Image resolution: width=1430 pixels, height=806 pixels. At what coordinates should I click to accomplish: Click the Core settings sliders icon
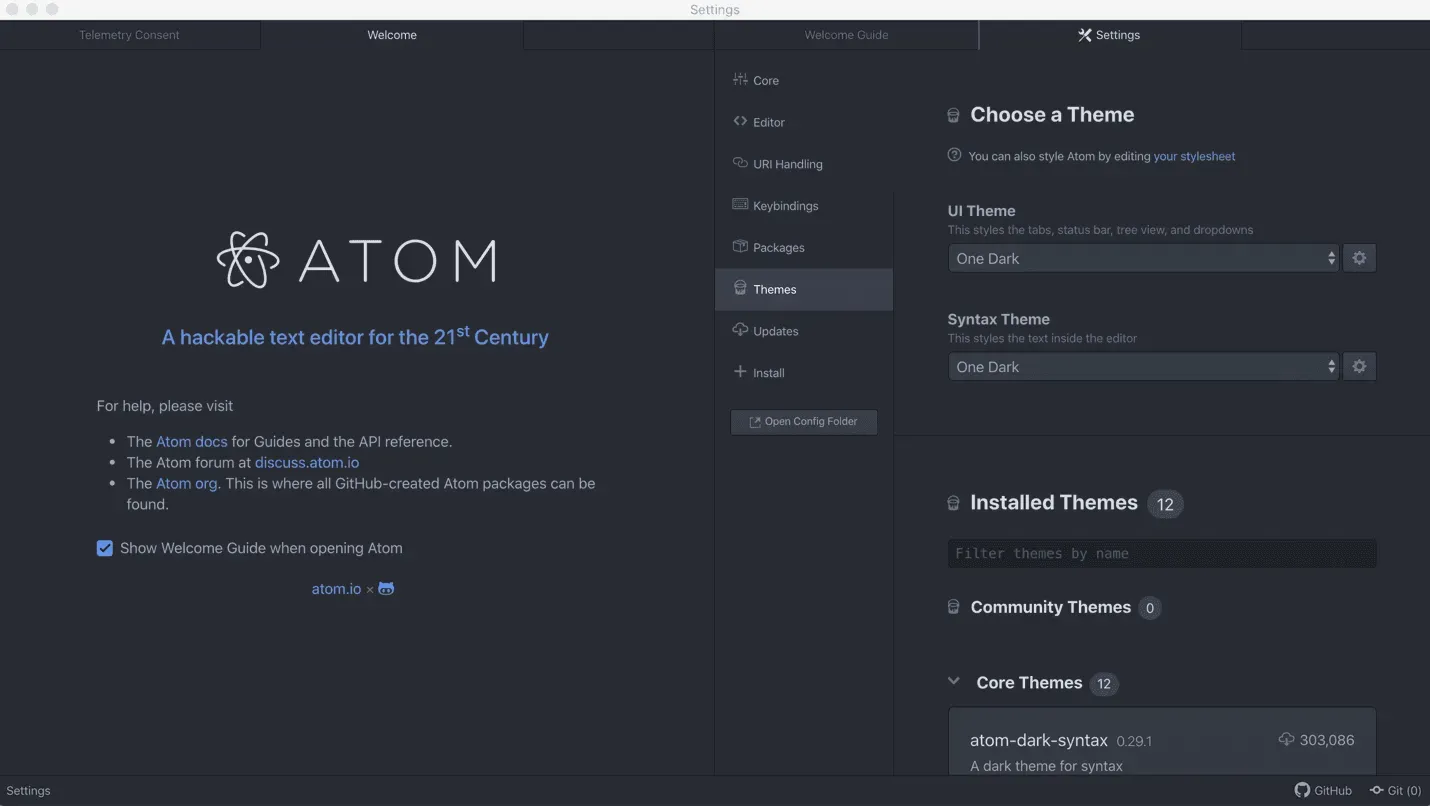[x=740, y=79]
